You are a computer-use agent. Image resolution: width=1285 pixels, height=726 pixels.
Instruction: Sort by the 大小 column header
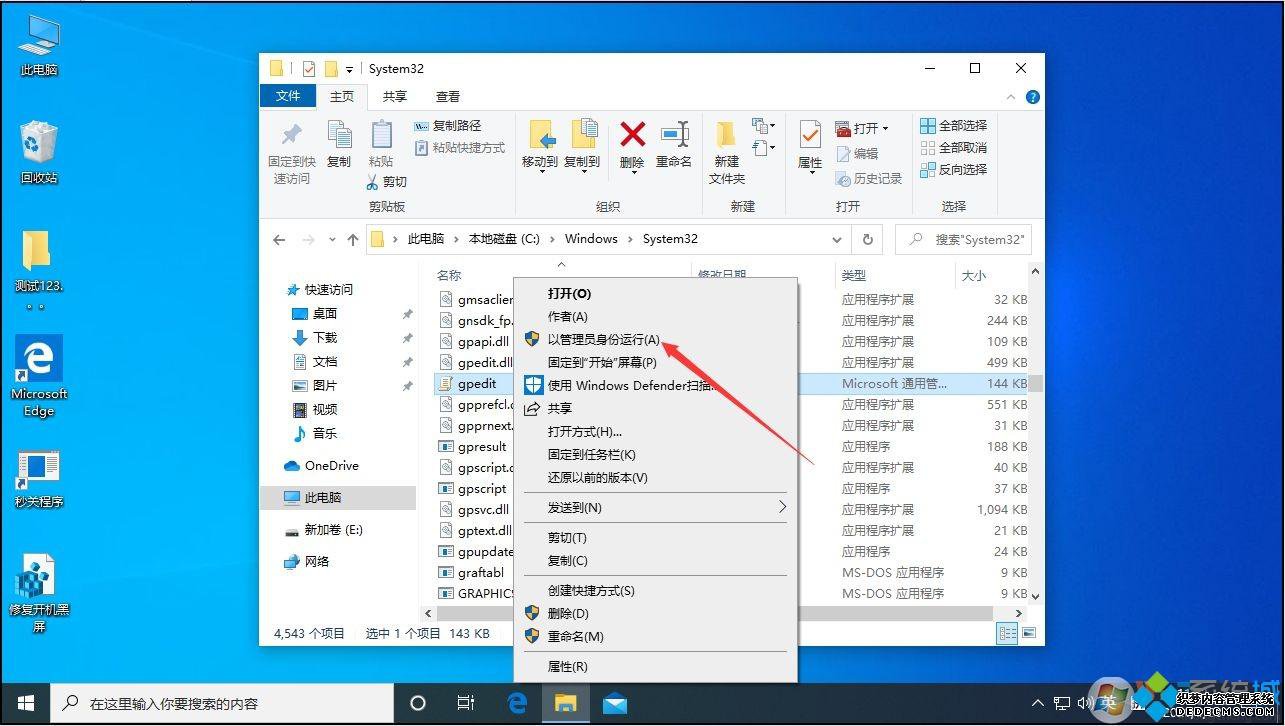973,275
